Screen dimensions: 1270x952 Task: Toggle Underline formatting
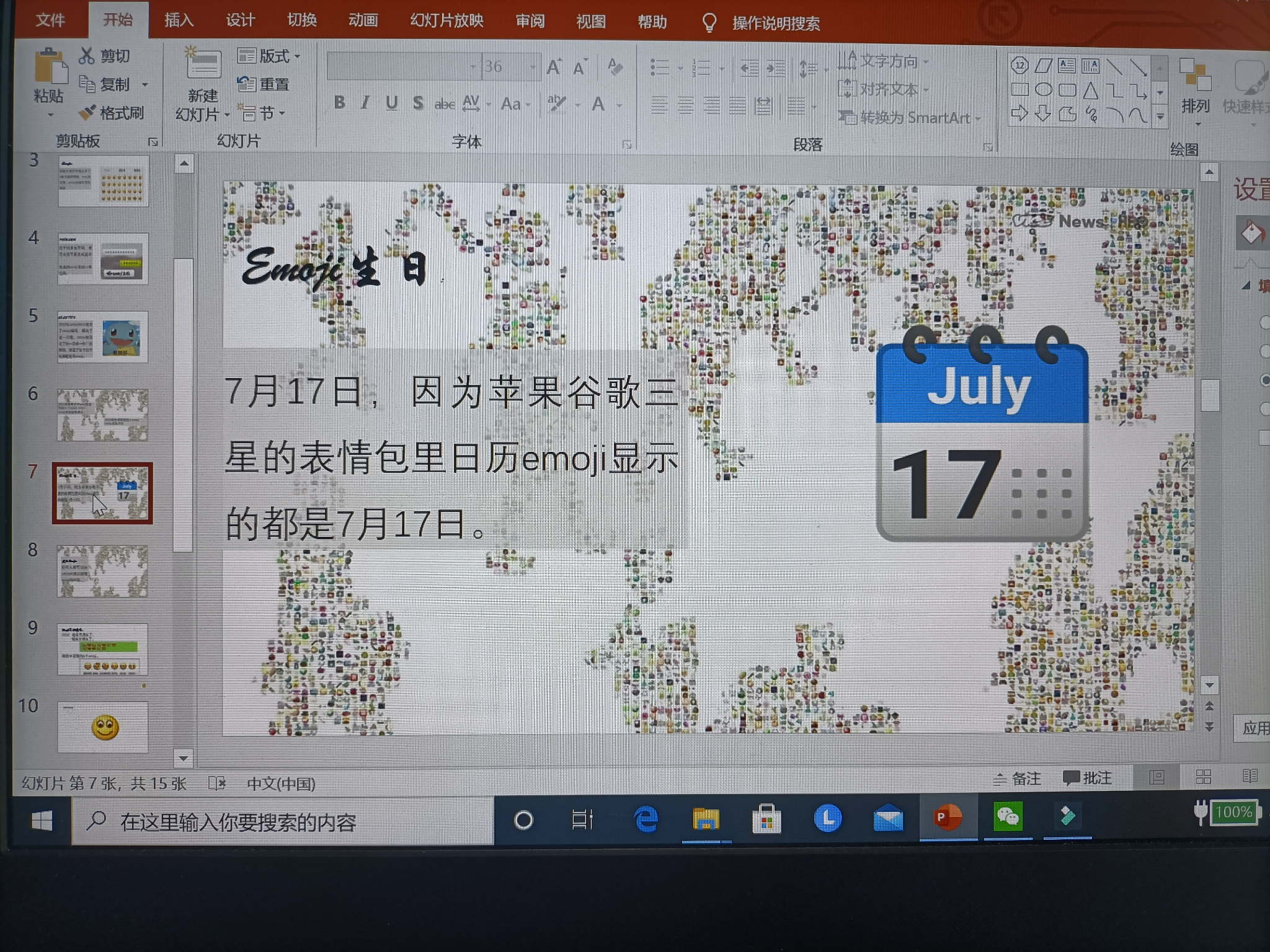[391, 103]
